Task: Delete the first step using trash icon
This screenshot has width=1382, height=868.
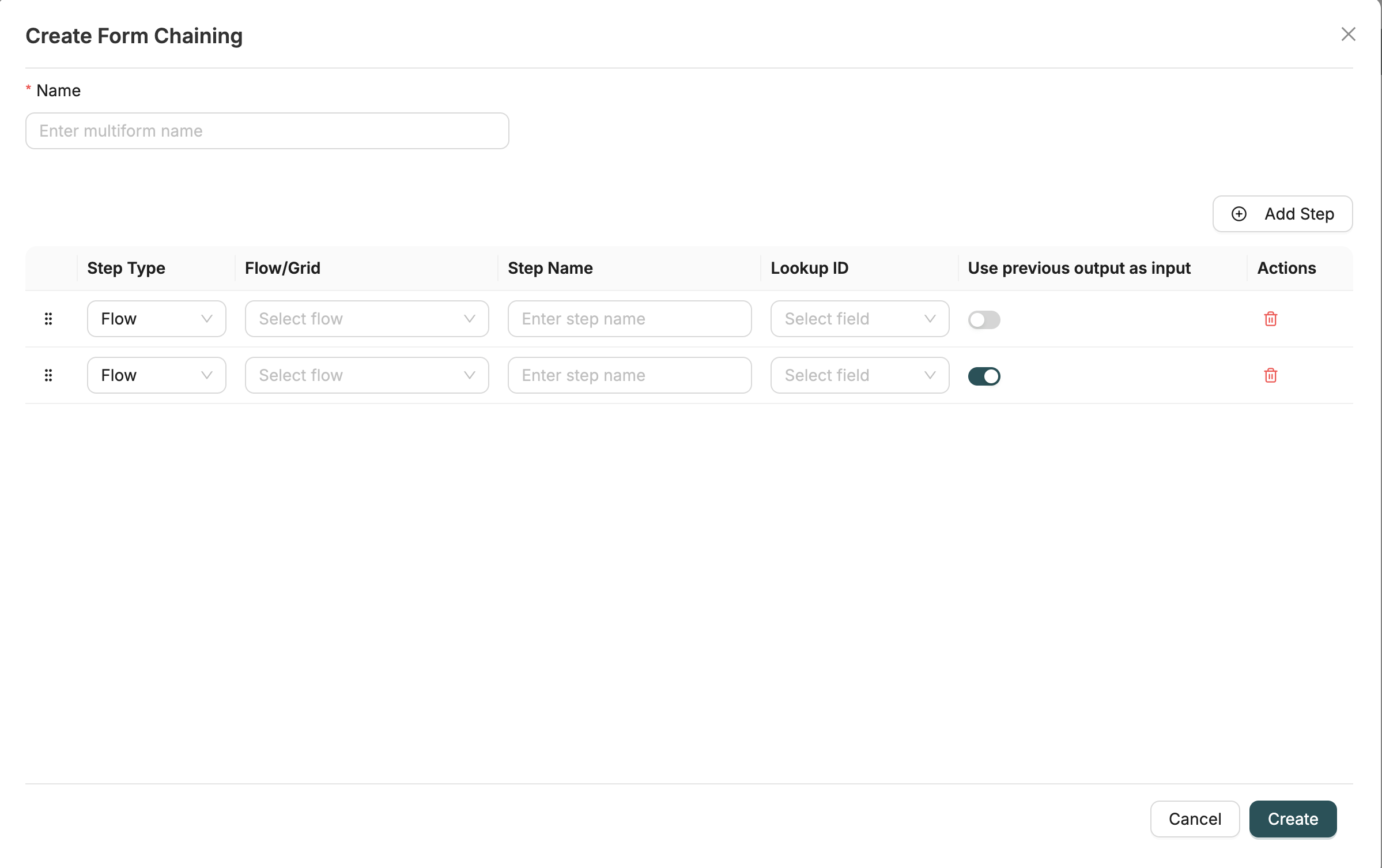Action: pos(1270,319)
